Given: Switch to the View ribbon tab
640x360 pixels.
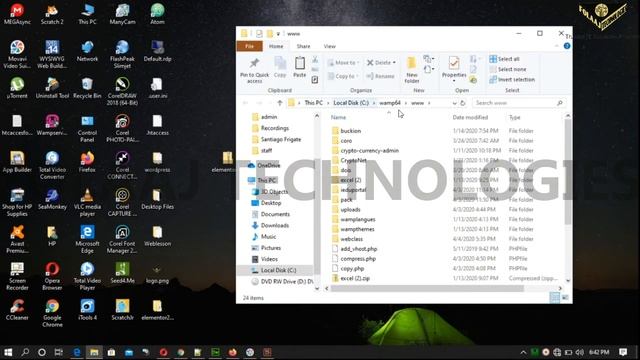Looking at the screenshot, I should (329, 46).
